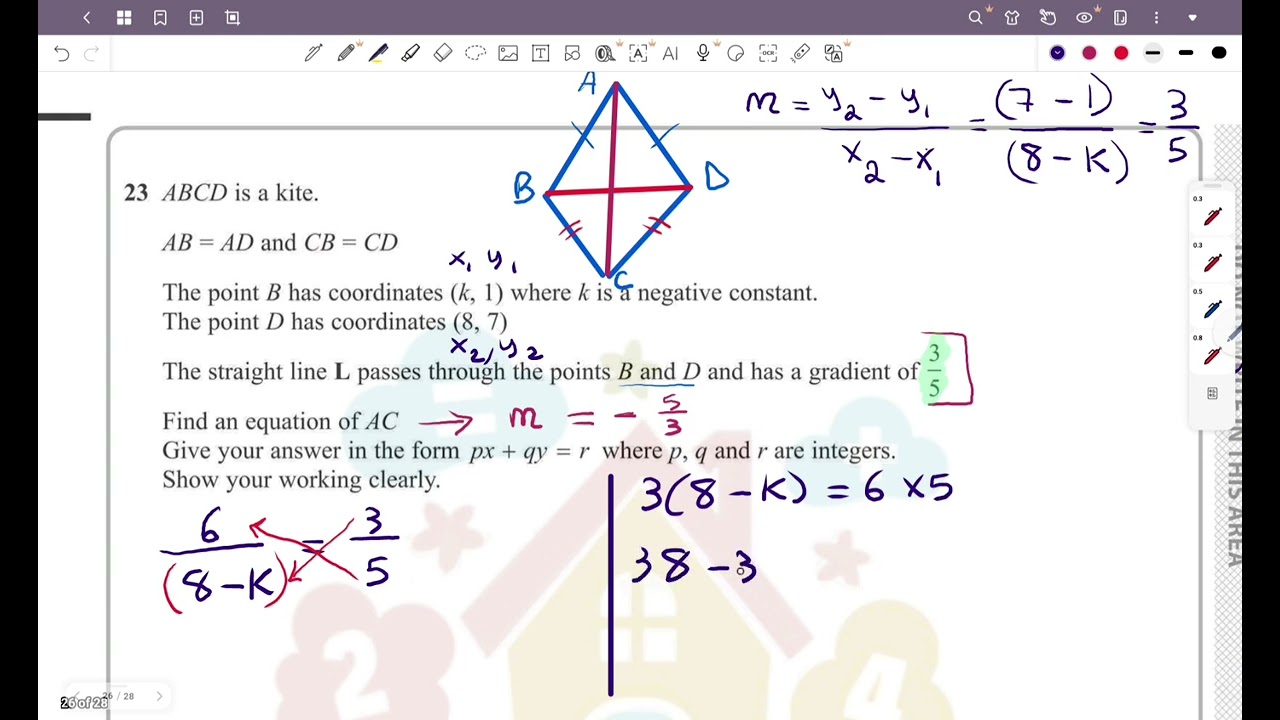The height and width of the screenshot is (720, 1280).
Task: Open the translate tool
Action: (x=833, y=53)
